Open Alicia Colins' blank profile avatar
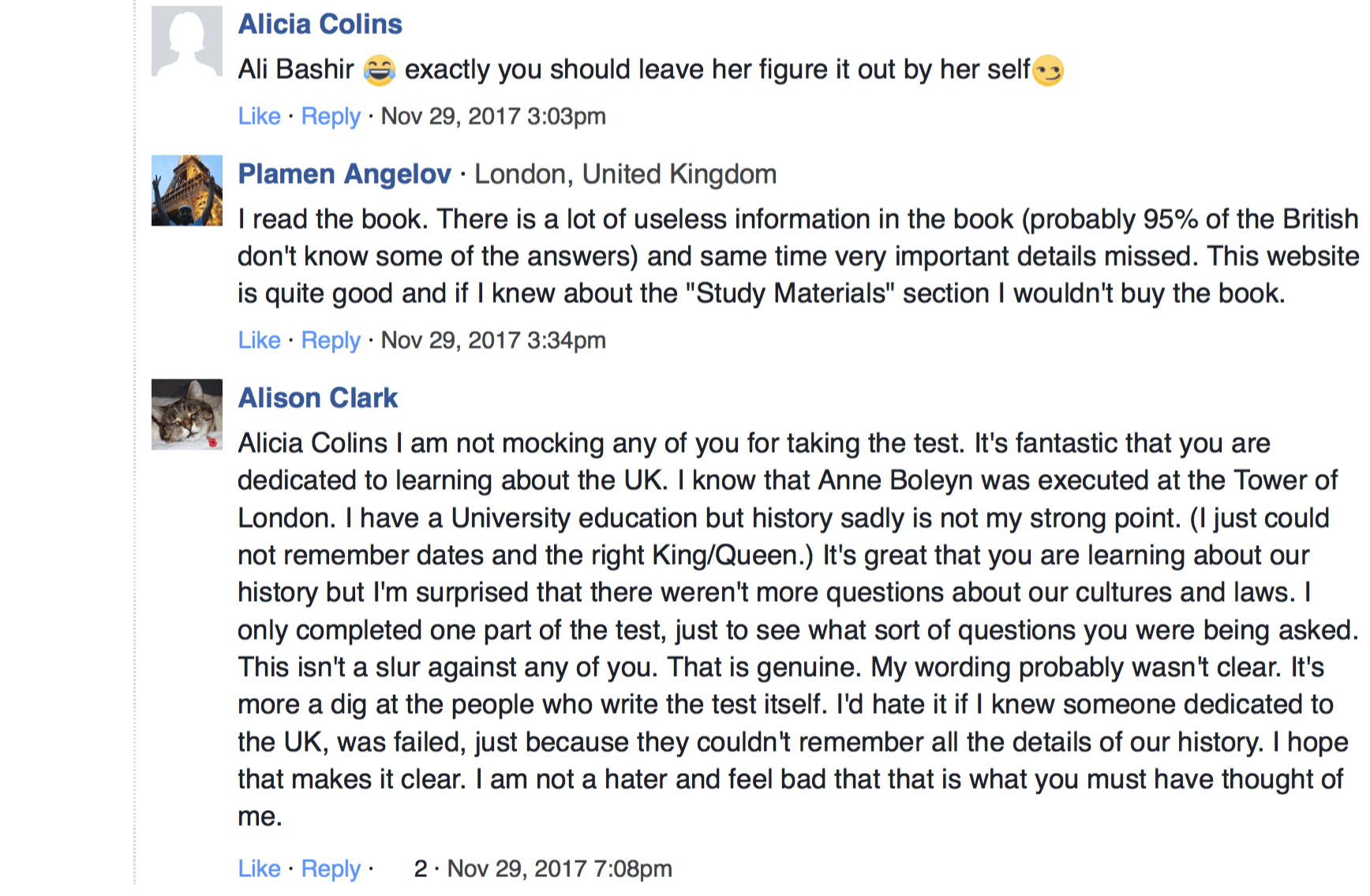This screenshot has width=1370, height=896. [187, 41]
